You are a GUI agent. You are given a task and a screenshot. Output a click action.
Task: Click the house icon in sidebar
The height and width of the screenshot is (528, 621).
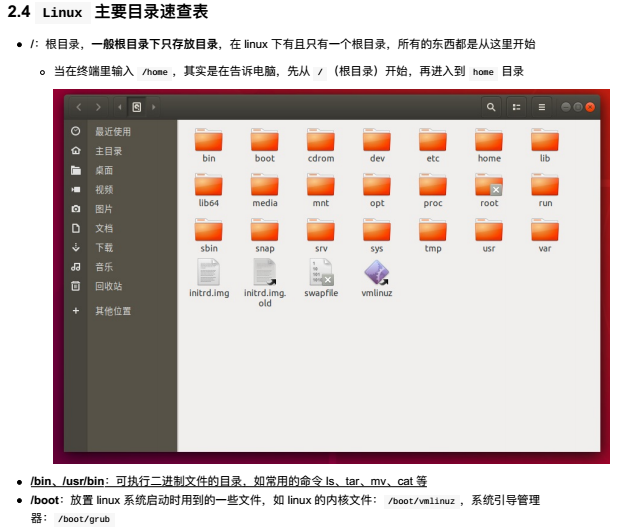[x=76, y=151]
